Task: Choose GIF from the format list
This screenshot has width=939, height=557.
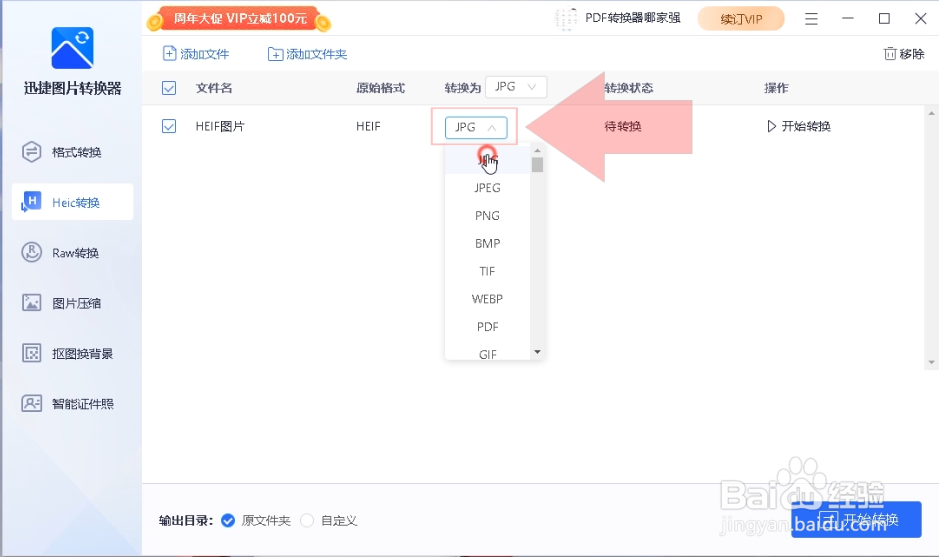Action: pos(487,353)
